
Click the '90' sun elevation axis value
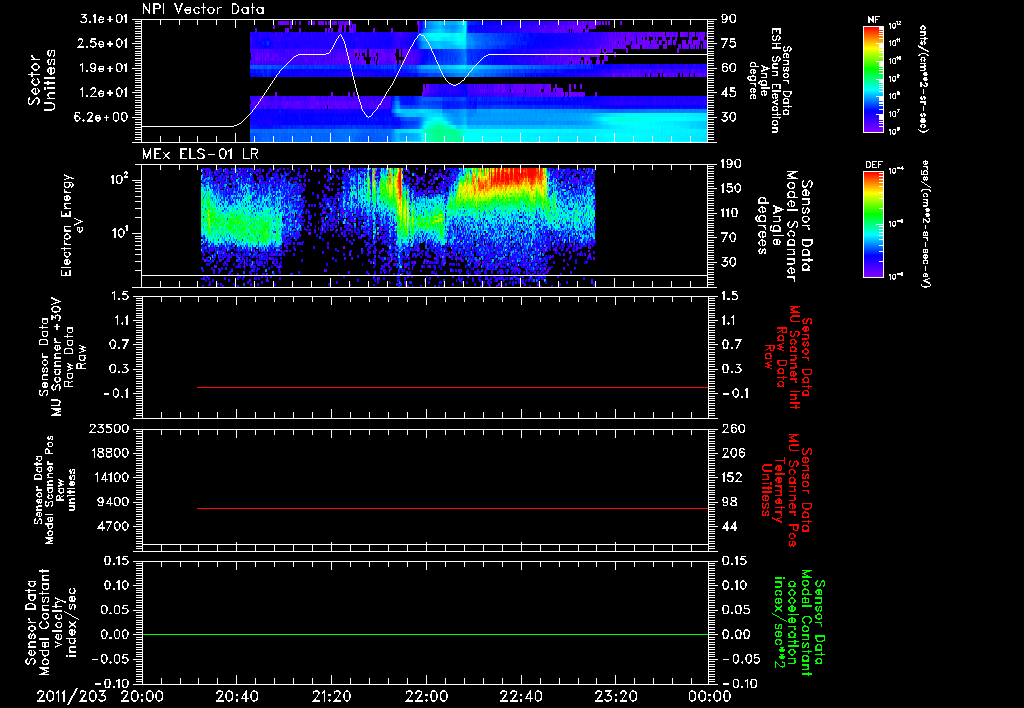tap(729, 19)
